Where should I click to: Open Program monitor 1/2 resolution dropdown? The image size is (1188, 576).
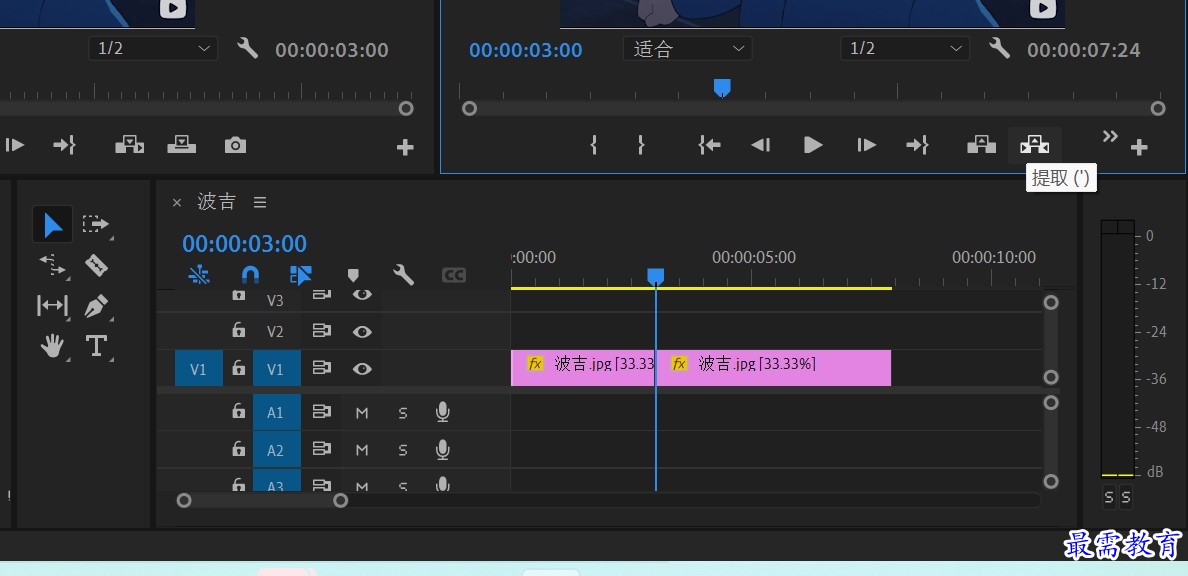click(x=905, y=49)
